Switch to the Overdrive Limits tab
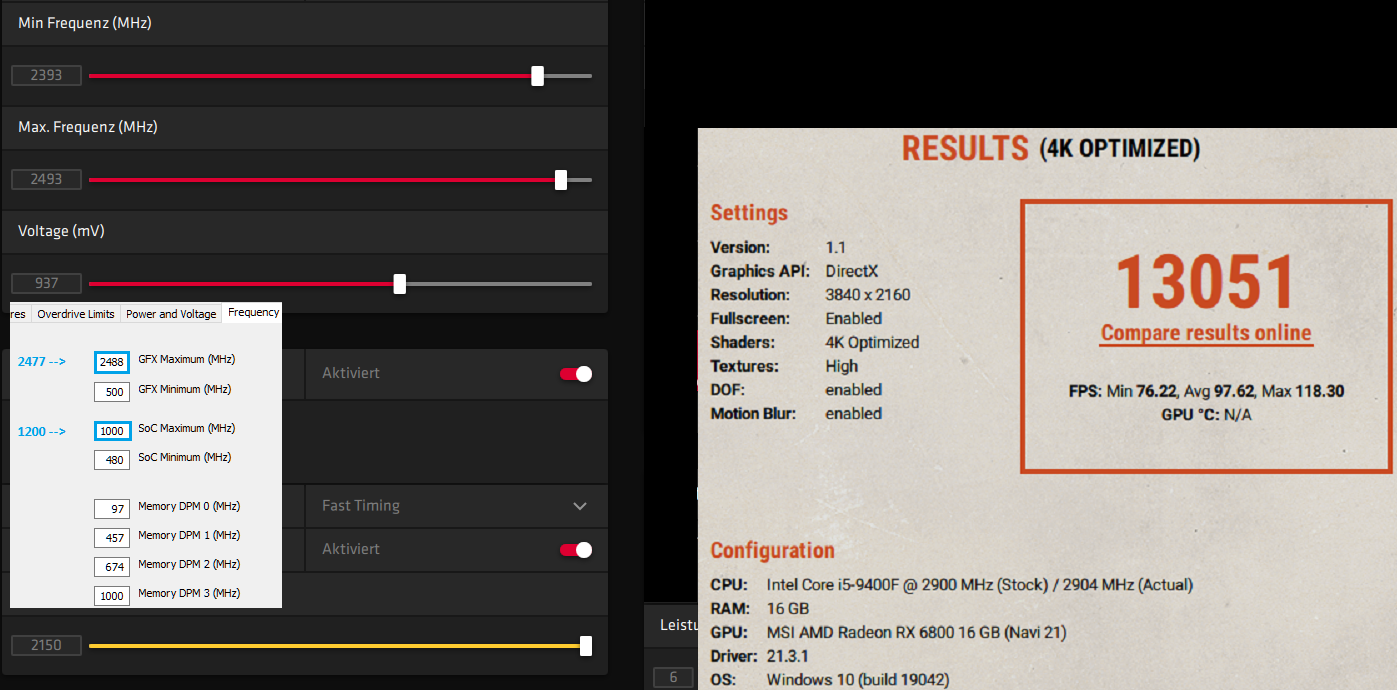The image size is (1397, 690). coord(76,314)
